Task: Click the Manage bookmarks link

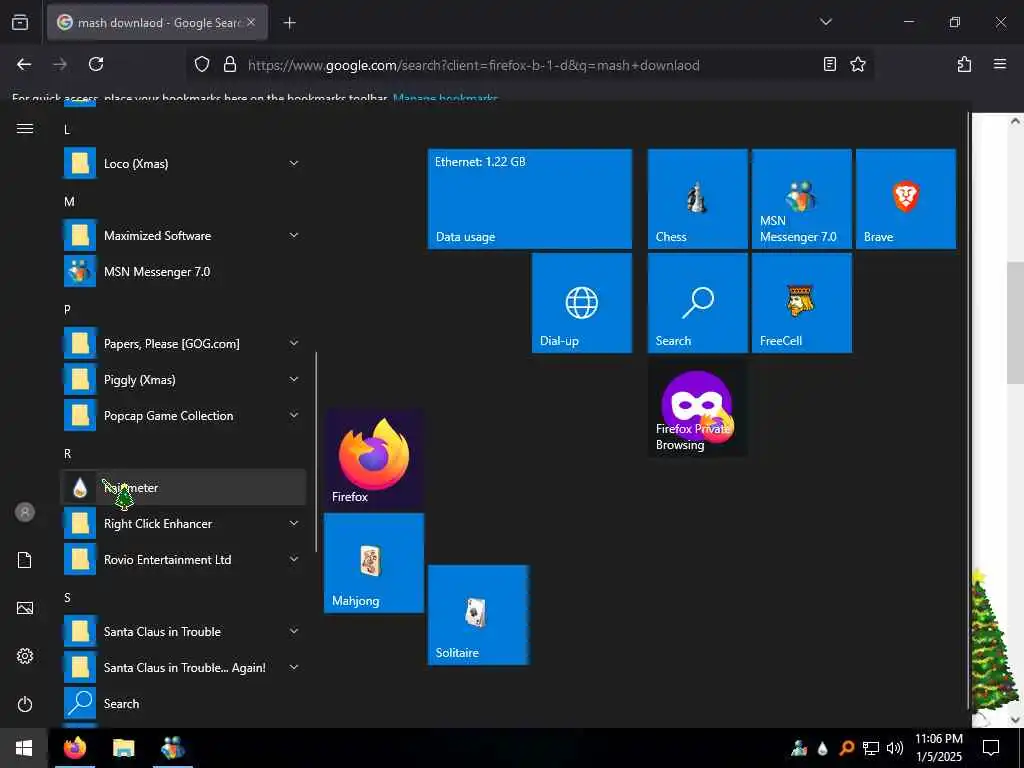Action: [445, 99]
